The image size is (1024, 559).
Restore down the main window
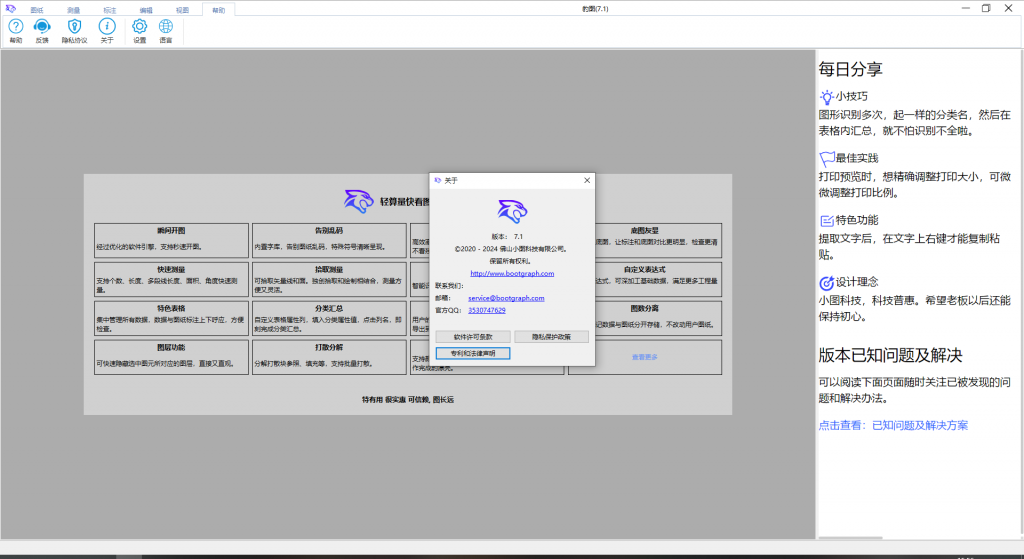pos(986,8)
